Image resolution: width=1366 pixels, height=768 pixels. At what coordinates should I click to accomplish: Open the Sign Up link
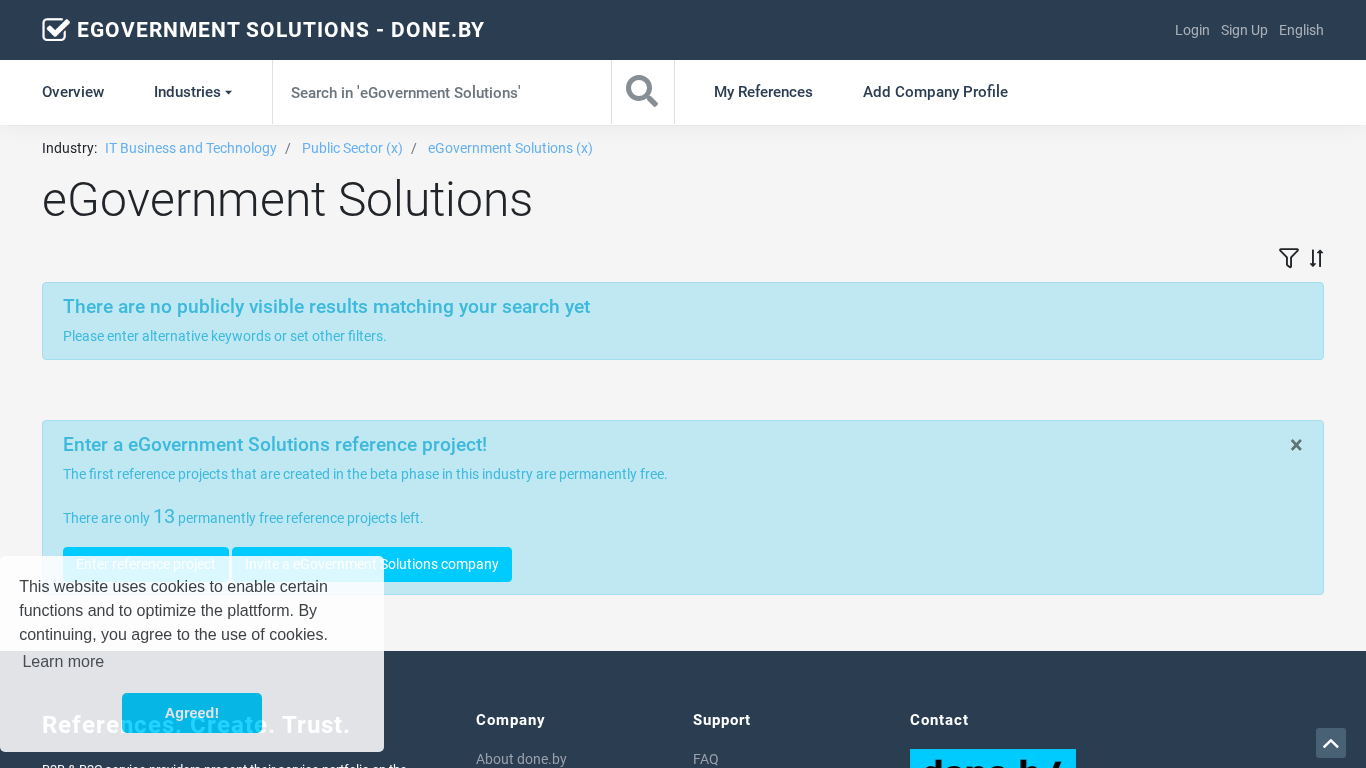coord(1244,30)
